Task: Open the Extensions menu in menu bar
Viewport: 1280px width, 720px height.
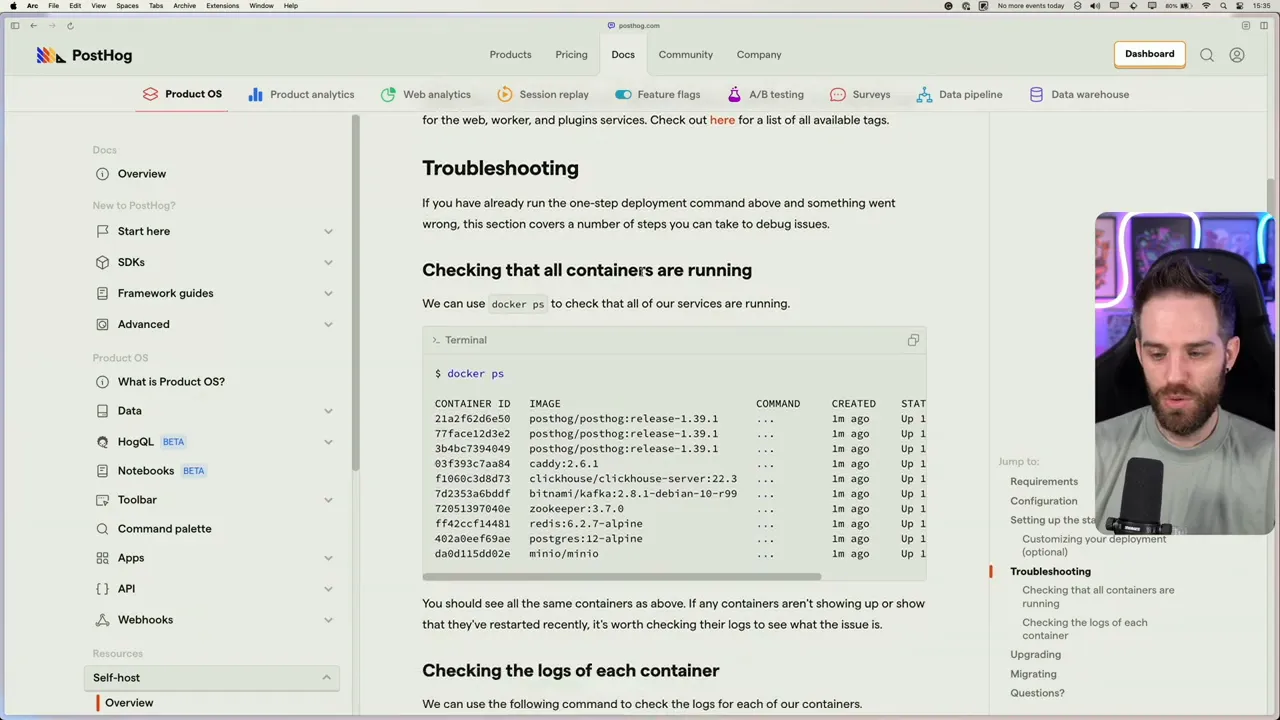Action: pos(222,5)
